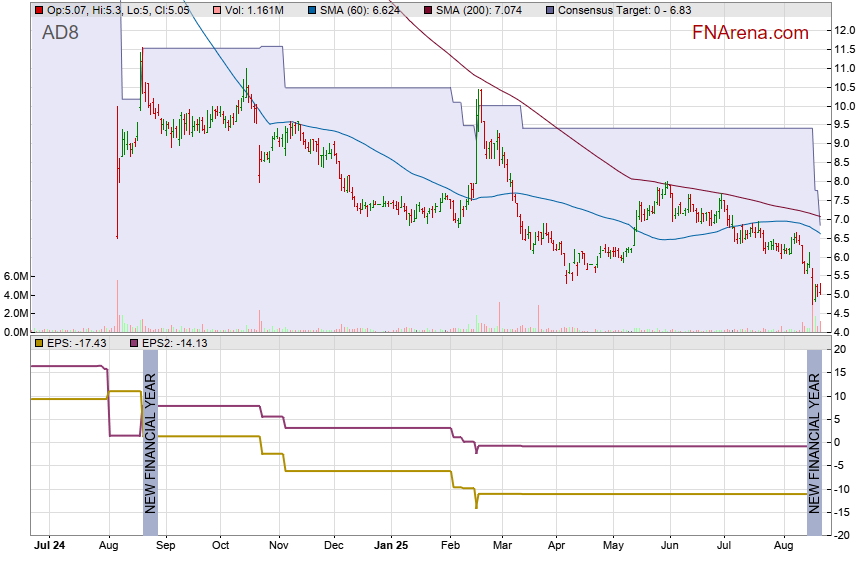859x566 pixels.
Task: Click the red OHLC price legend swatch
Action: tap(39, 9)
